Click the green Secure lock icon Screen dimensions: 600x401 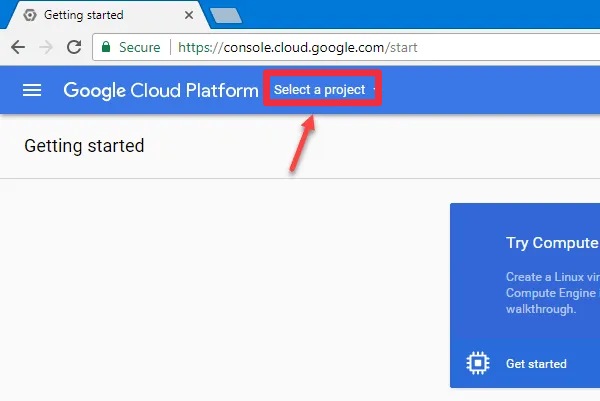tap(107, 47)
